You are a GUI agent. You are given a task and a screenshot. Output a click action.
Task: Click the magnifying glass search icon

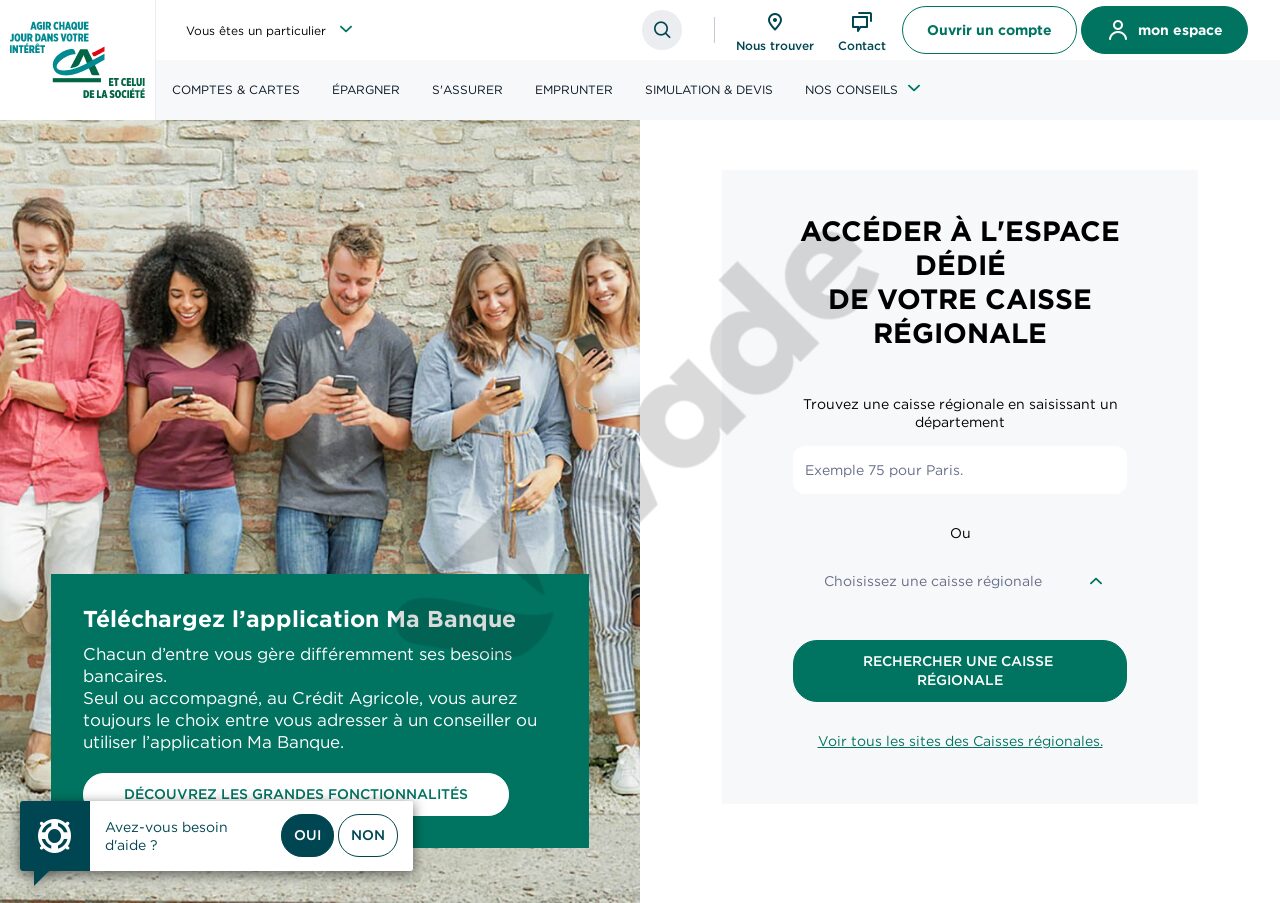pyautogui.click(x=662, y=30)
